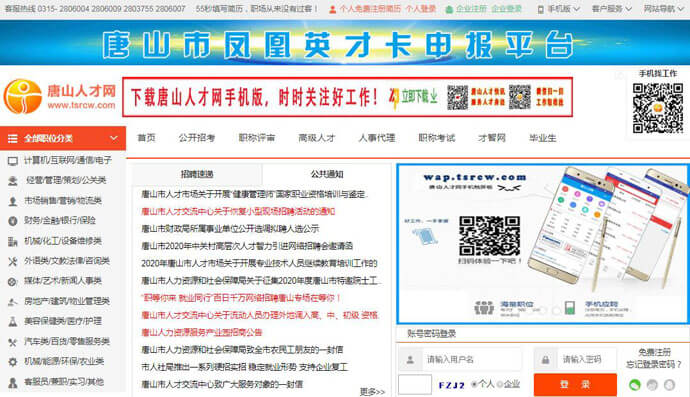Click the machinery chemical category icon

13,241
